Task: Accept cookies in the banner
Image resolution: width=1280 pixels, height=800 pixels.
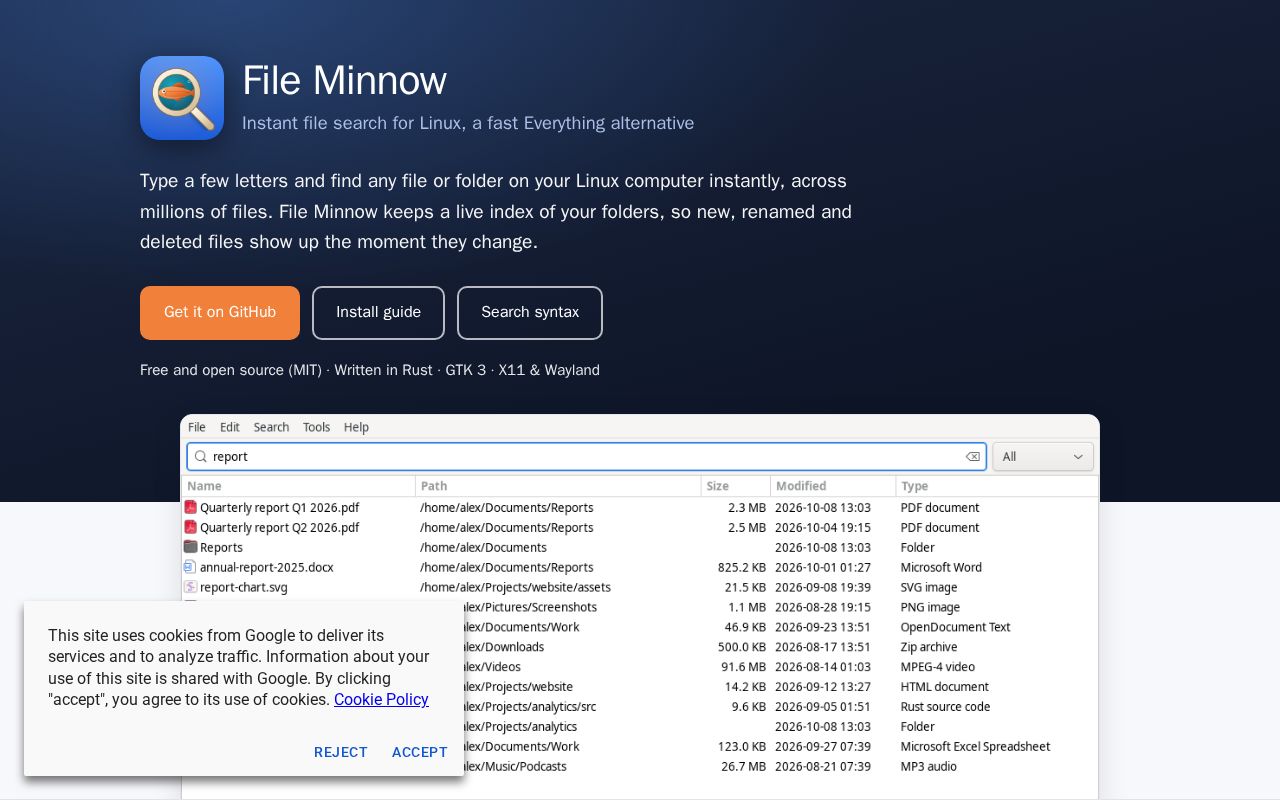Action: [420, 752]
